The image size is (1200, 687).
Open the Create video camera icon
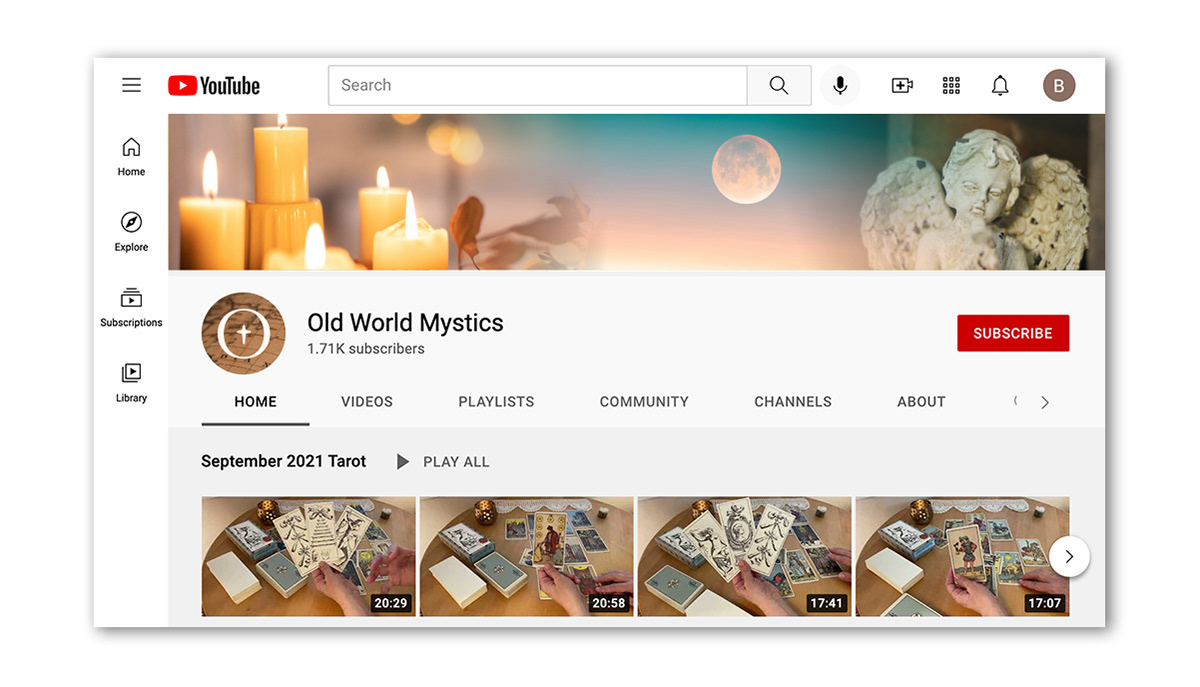pyautogui.click(x=902, y=86)
